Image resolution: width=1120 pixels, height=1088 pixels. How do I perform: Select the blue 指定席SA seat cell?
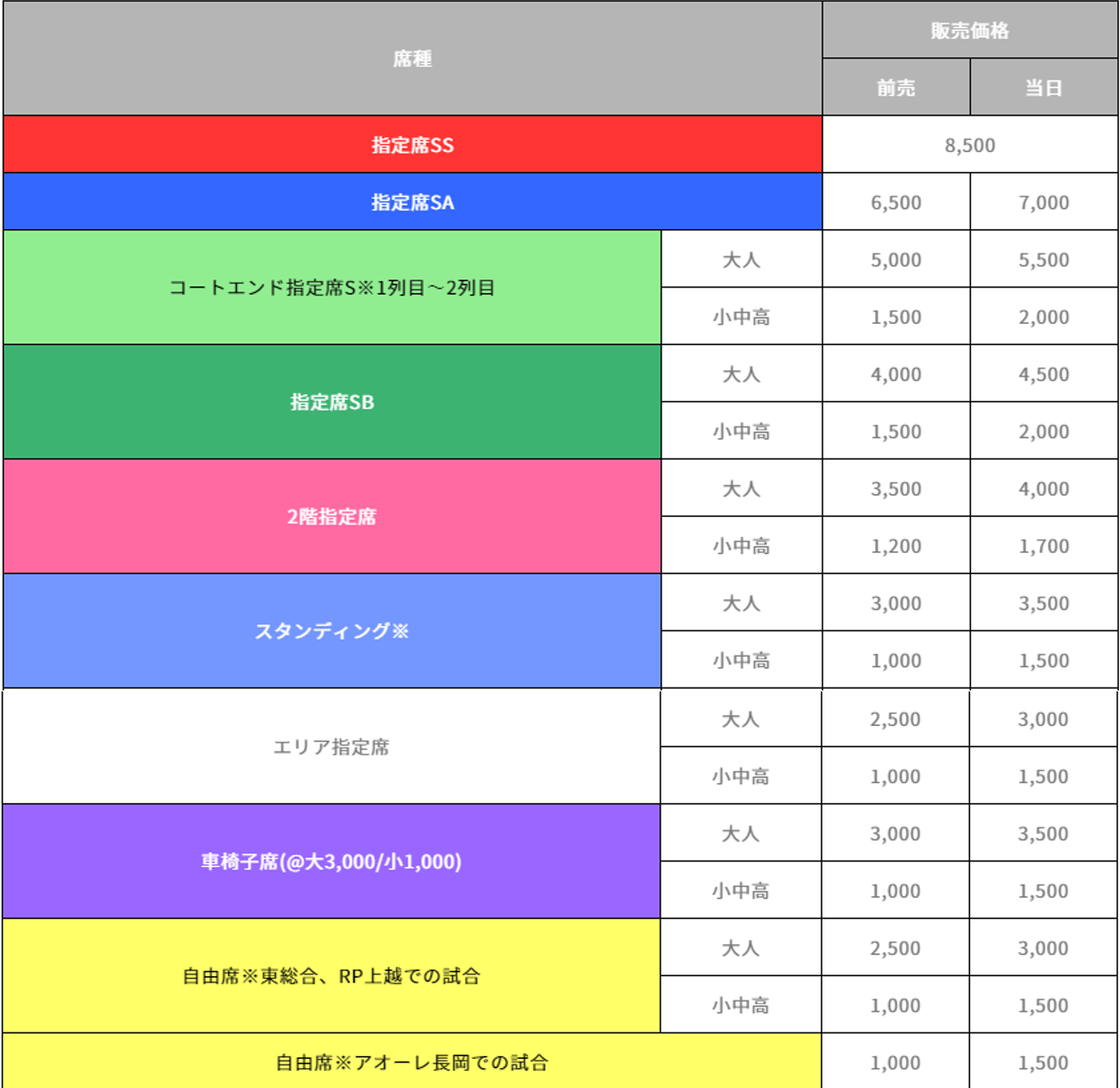point(412,202)
